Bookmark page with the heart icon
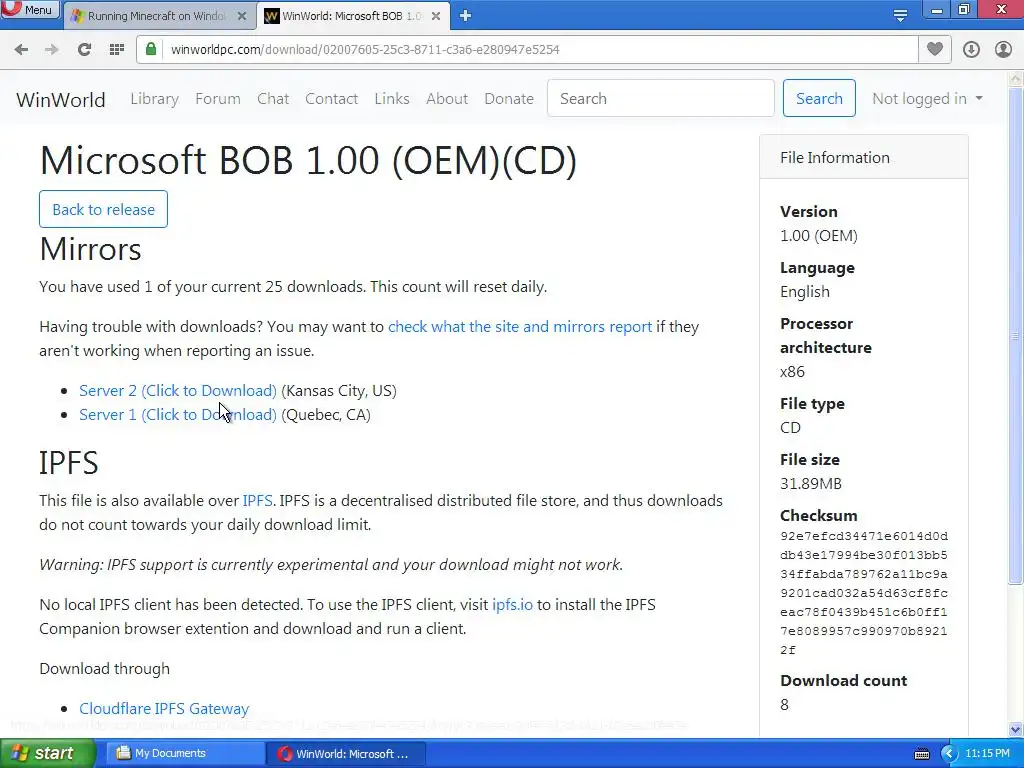 coord(935,50)
